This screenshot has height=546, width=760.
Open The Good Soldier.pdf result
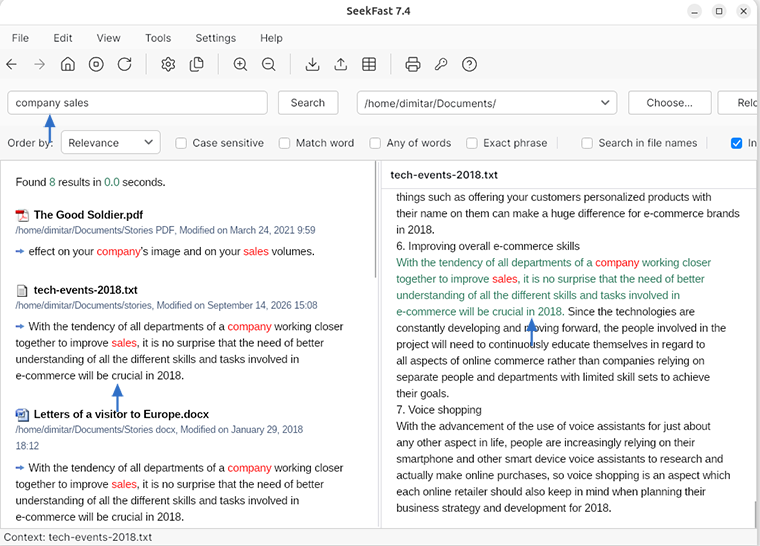88,215
